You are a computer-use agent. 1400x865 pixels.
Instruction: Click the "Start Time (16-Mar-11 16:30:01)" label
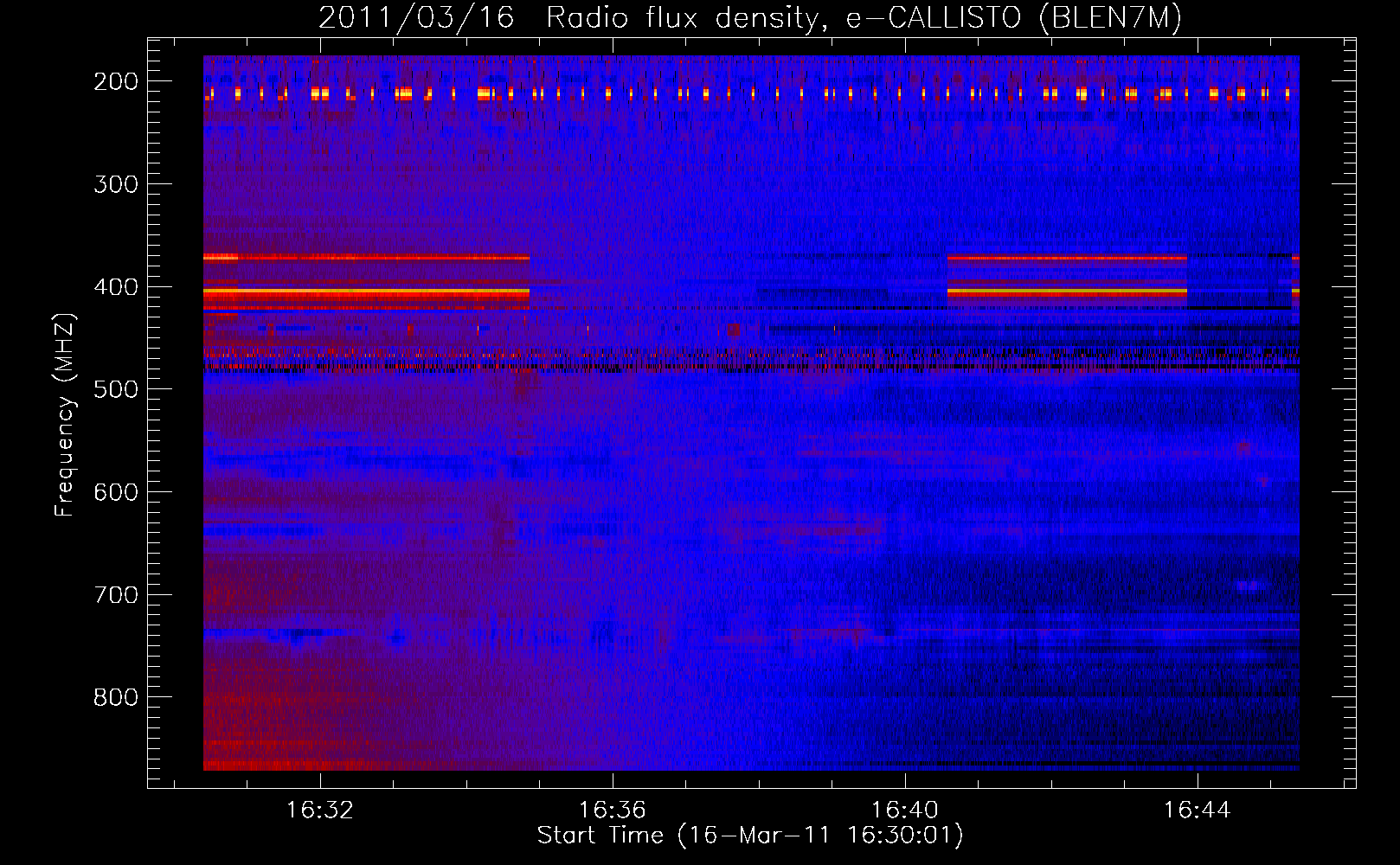pos(750,836)
